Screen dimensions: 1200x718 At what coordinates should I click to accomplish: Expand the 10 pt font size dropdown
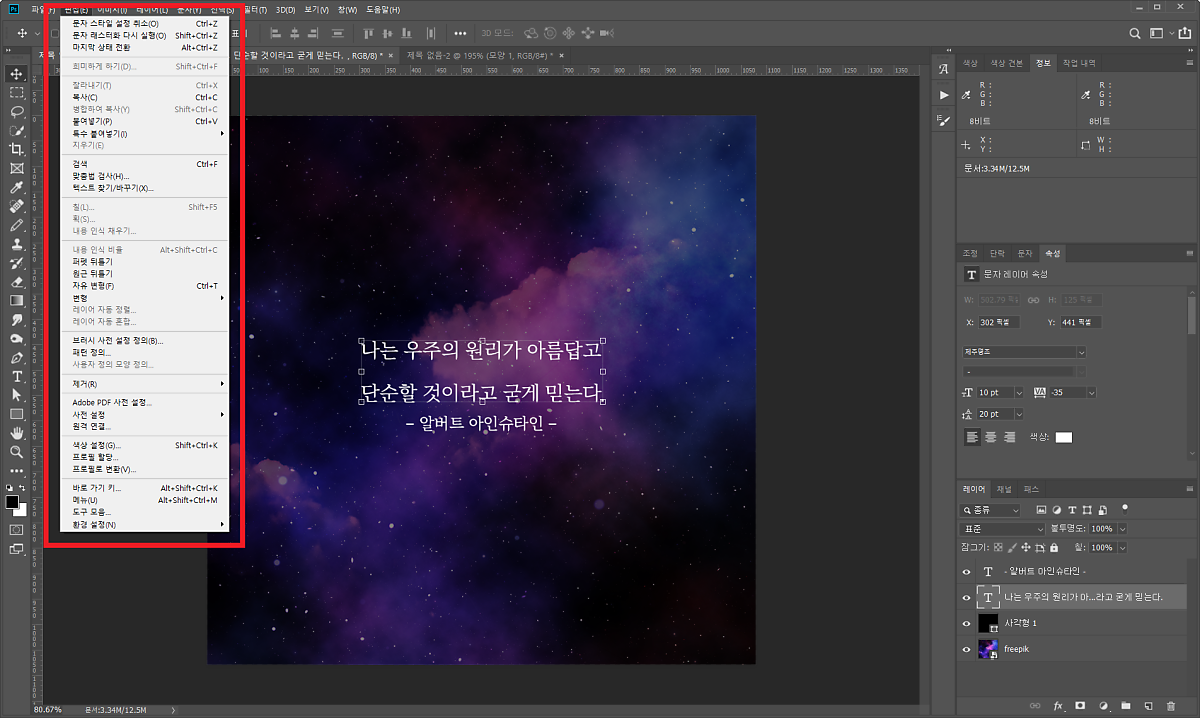(x=1018, y=393)
